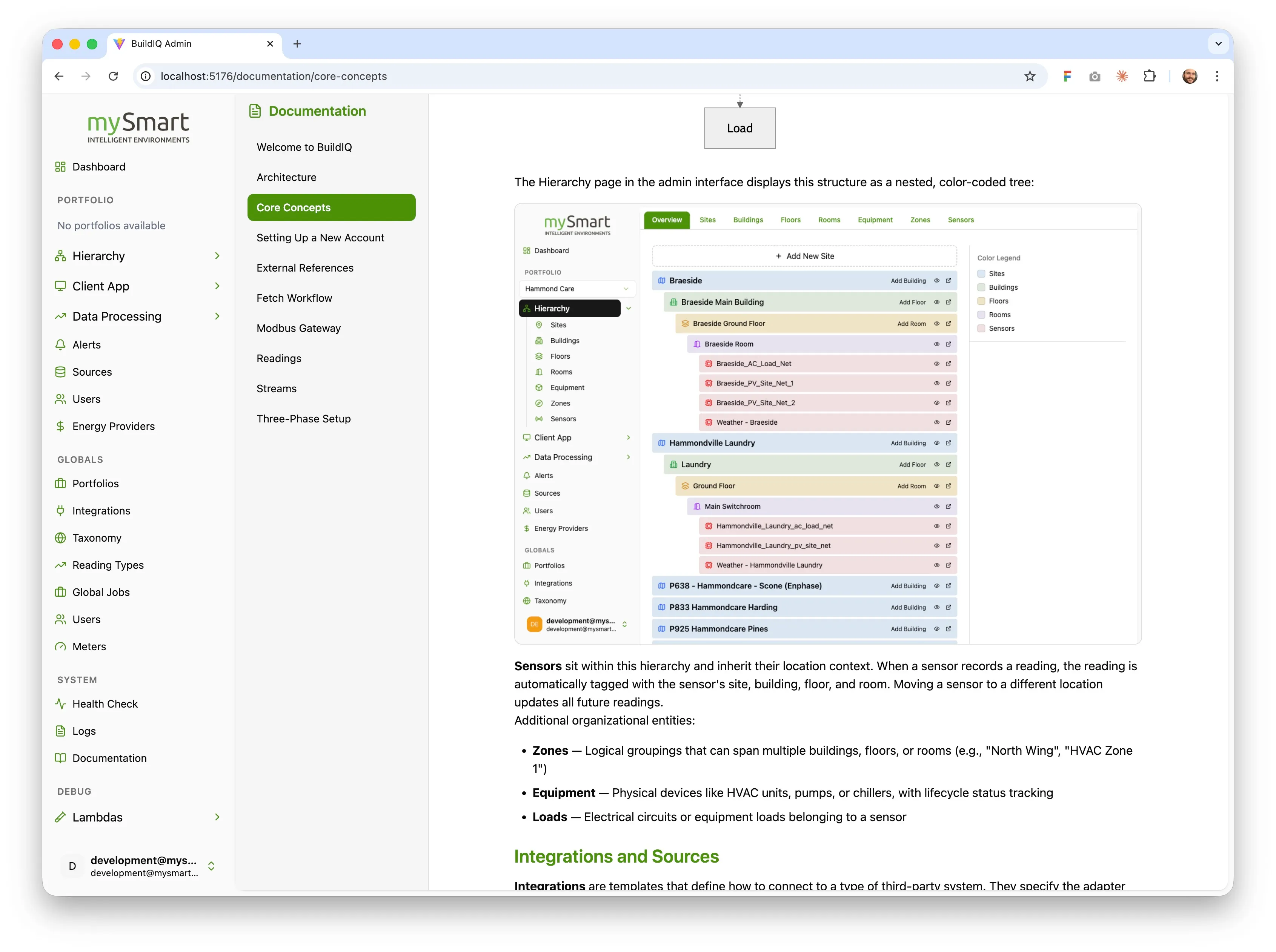Click the Lambdas test-tube icon under Debug
The height and width of the screenshot is (952, 1276).
61,817
